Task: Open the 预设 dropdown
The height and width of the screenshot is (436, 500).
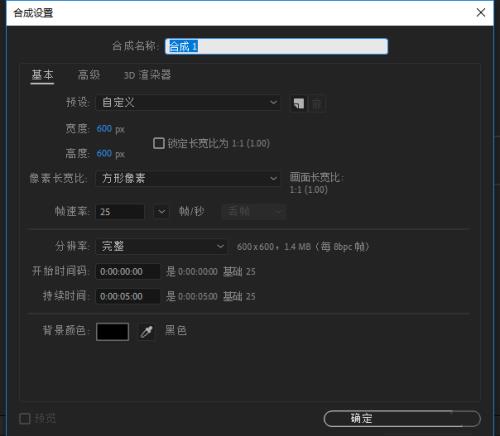Action: [188, 102]
